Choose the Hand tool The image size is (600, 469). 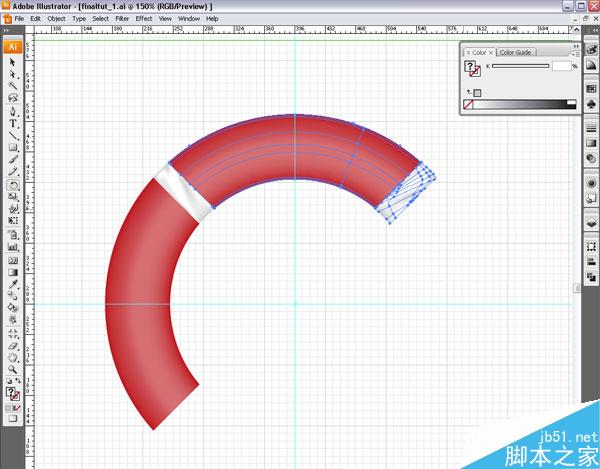pyautogui.click(x=13, y=358)
